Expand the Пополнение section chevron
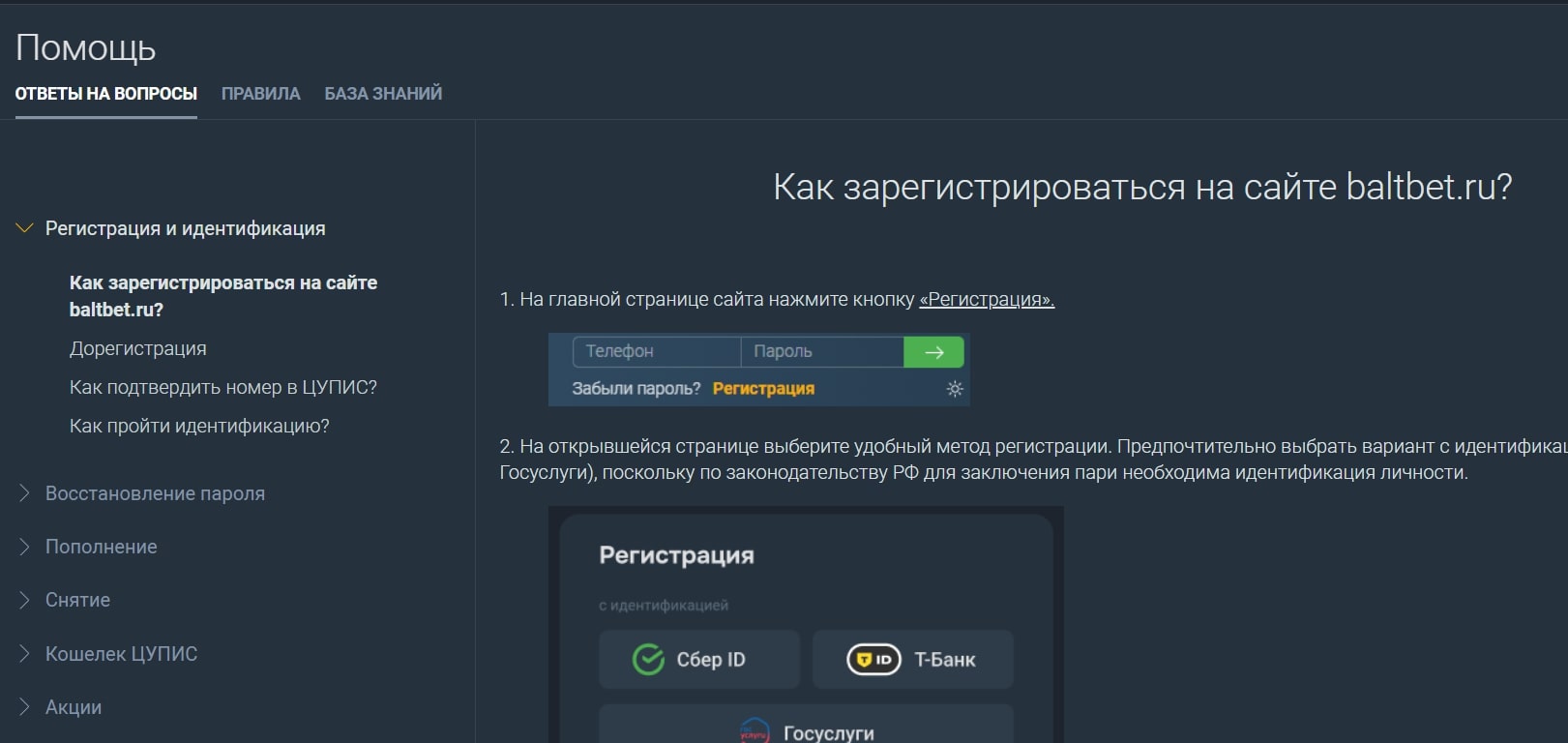 [25, 547]
